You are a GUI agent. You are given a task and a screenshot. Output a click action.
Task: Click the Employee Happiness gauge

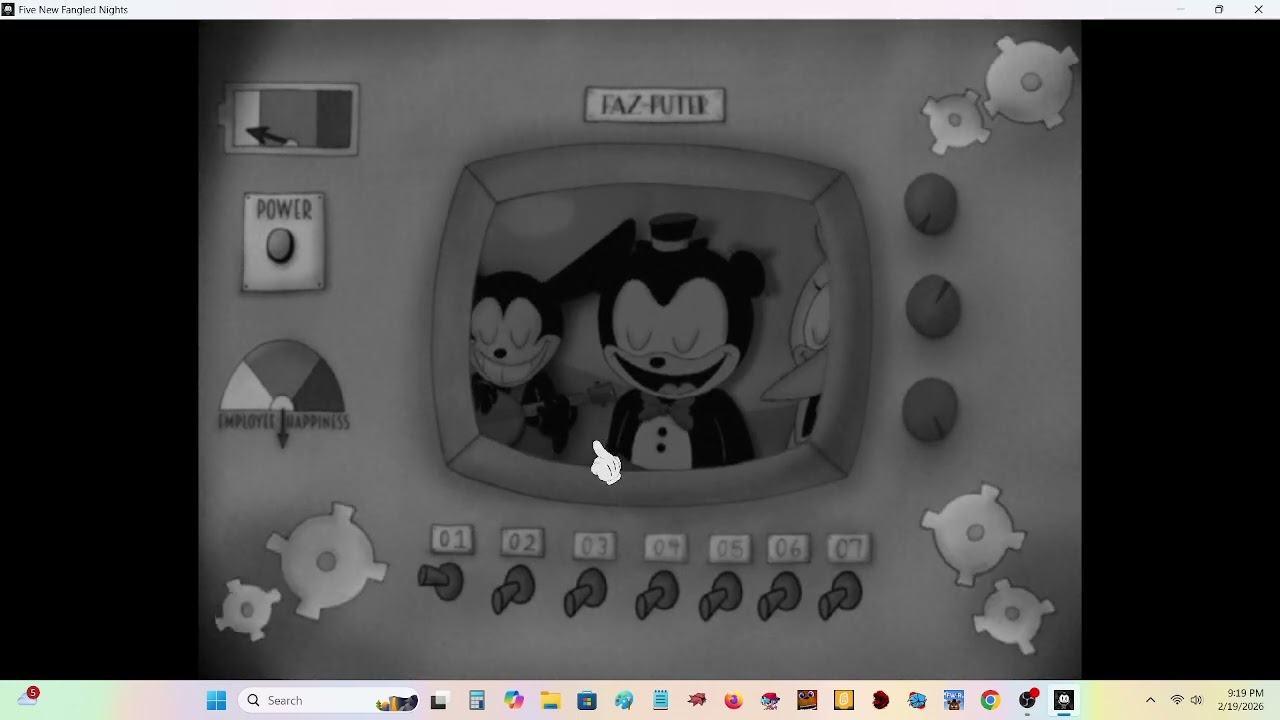click(283, 392)
